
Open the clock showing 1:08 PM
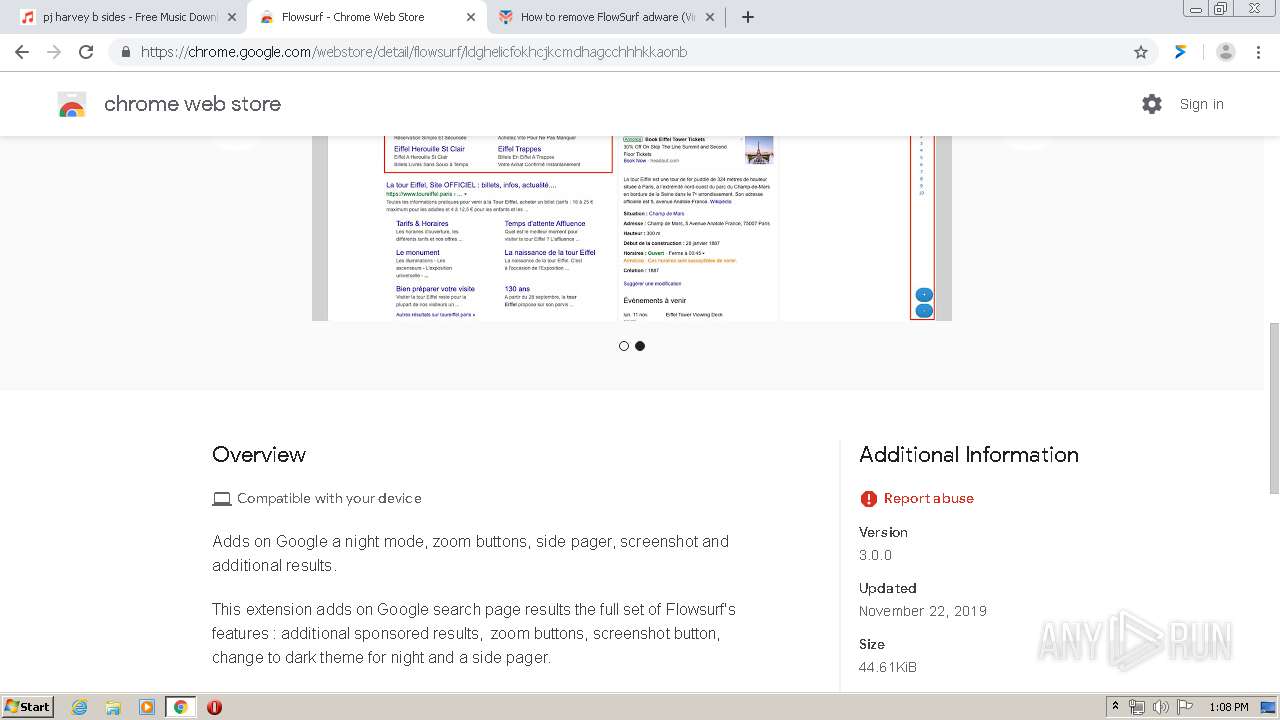coord(1229,707)
